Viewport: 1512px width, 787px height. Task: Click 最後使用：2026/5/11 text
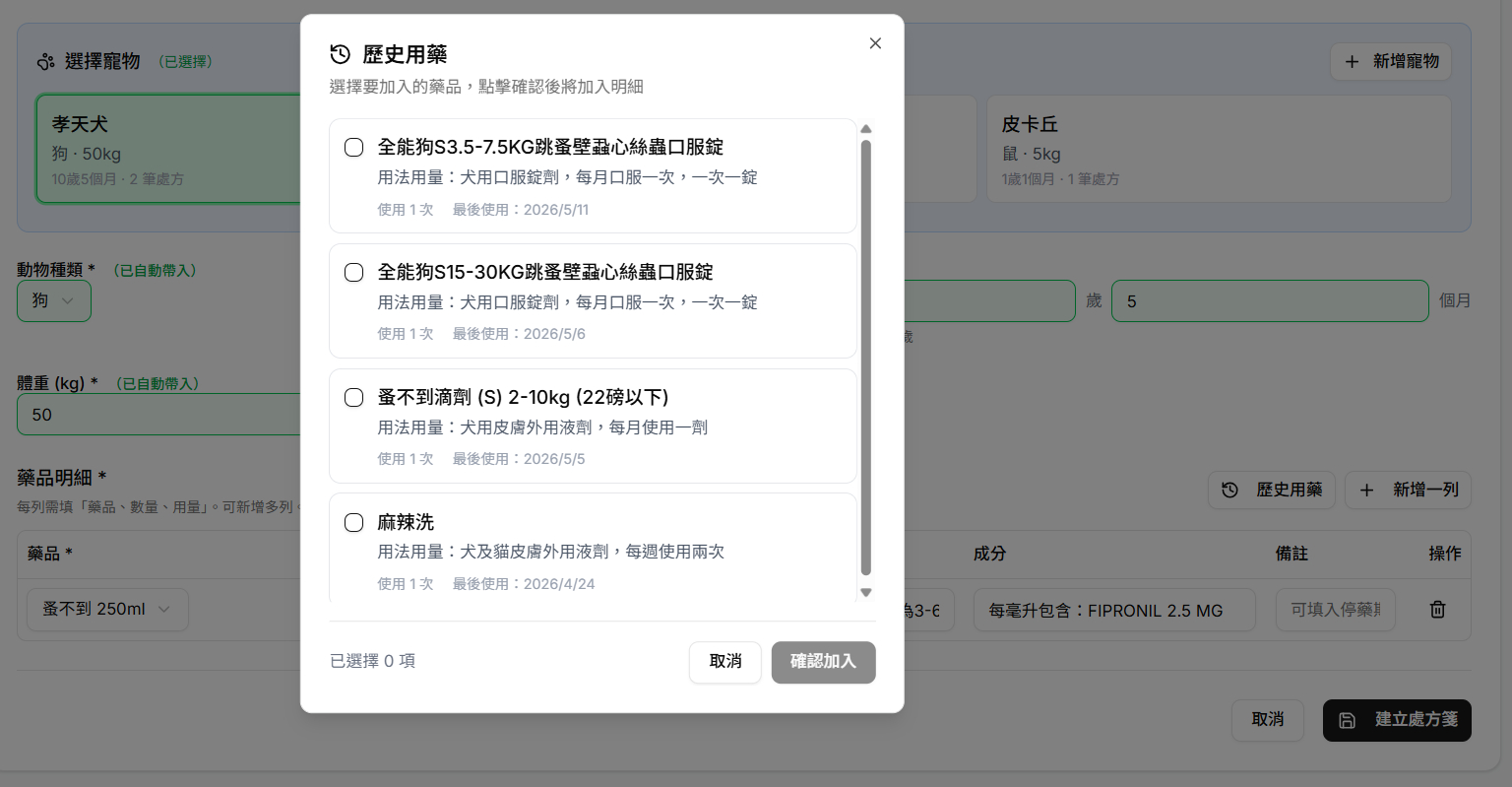[x=521, y=210]
